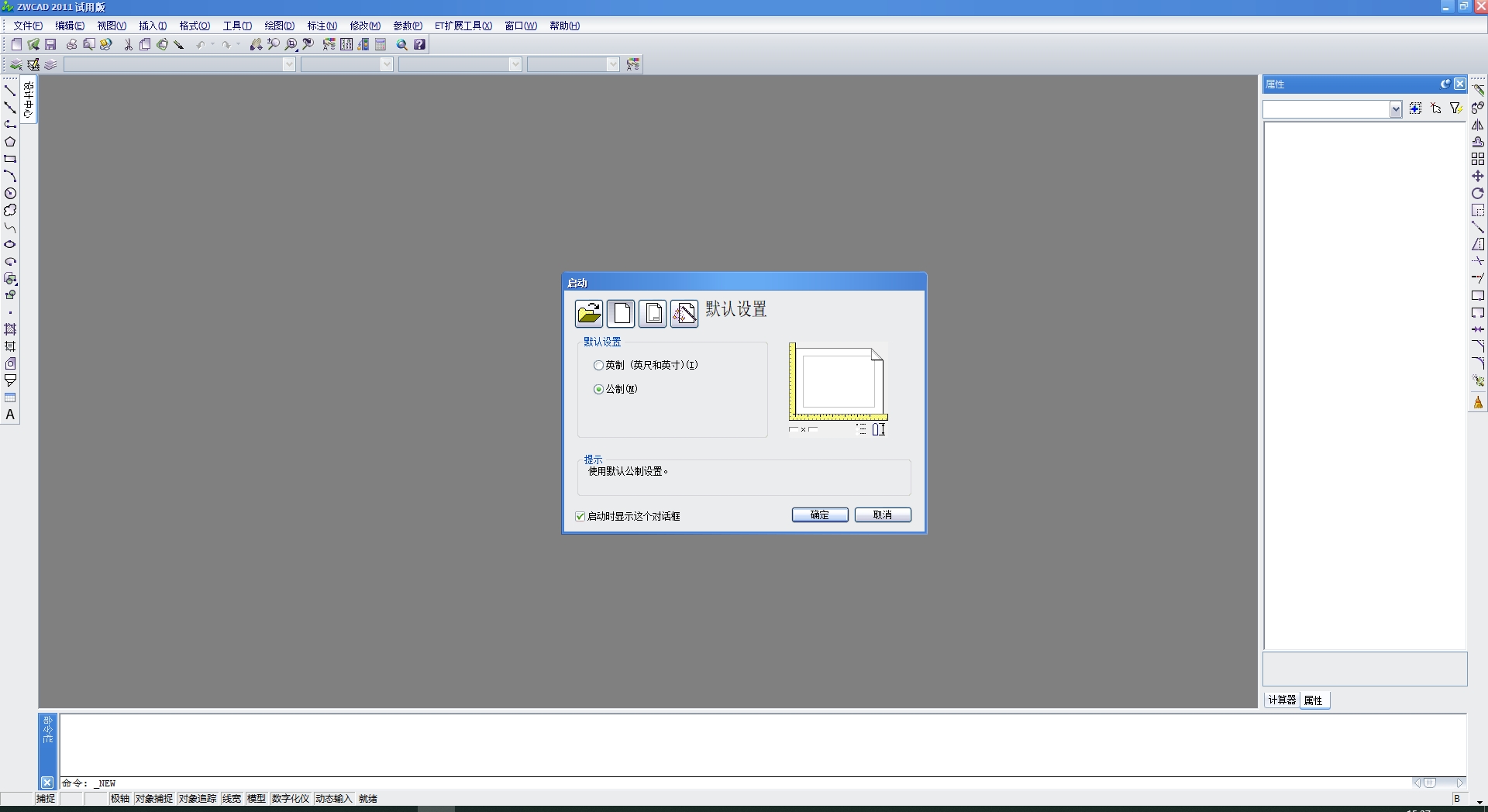Click the Quick Select funnel icon
Viewport: 1488px width, 812px height.
[1455, 108]
